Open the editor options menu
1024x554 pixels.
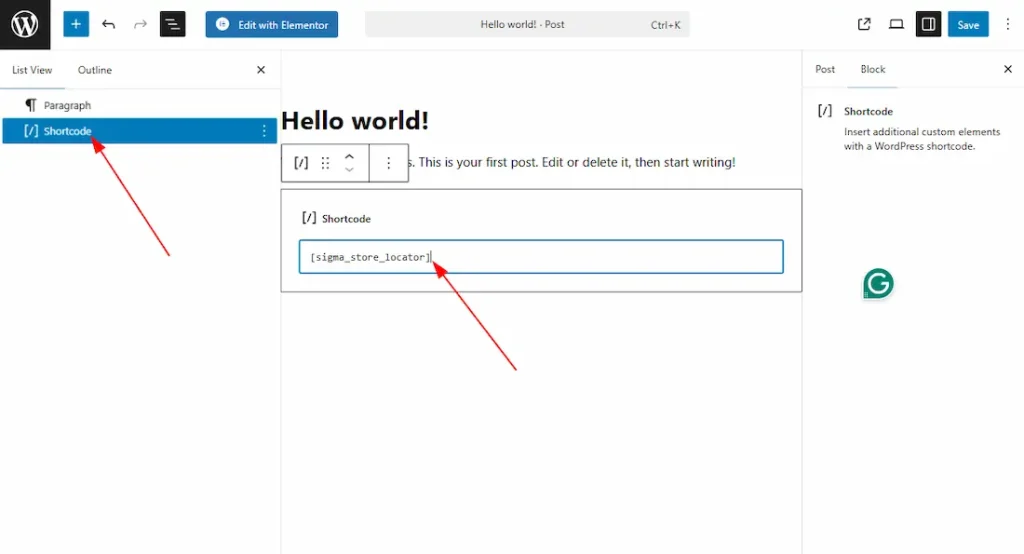(x=1008, y=24)
